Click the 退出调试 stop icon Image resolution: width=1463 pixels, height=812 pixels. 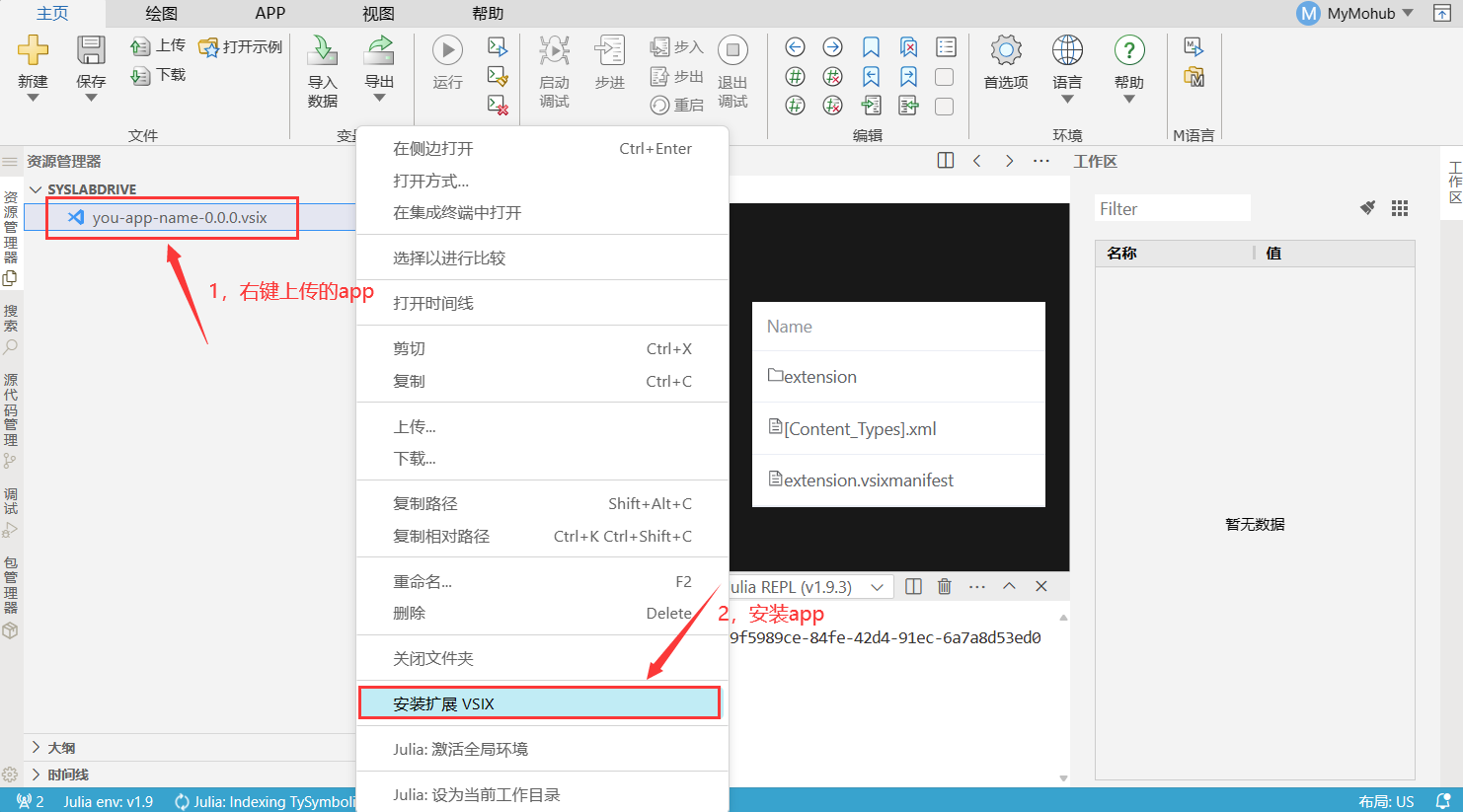732,50
